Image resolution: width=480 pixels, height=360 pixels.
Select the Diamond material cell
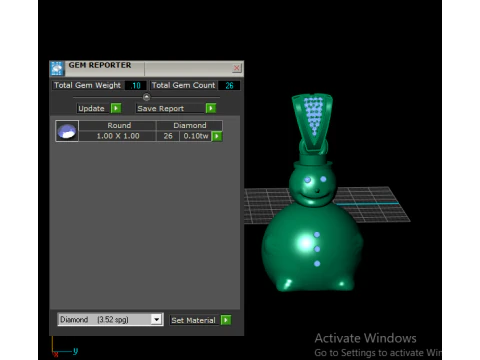pos(190,125)
